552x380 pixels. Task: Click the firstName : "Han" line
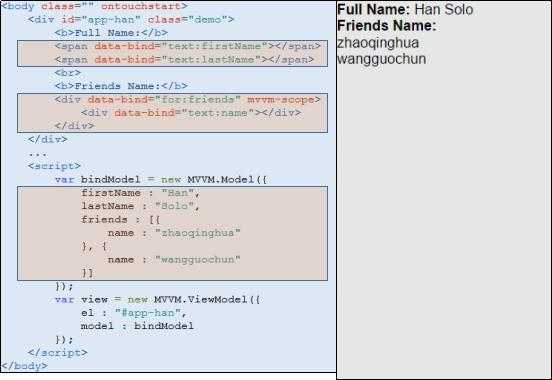coord(141,193)
